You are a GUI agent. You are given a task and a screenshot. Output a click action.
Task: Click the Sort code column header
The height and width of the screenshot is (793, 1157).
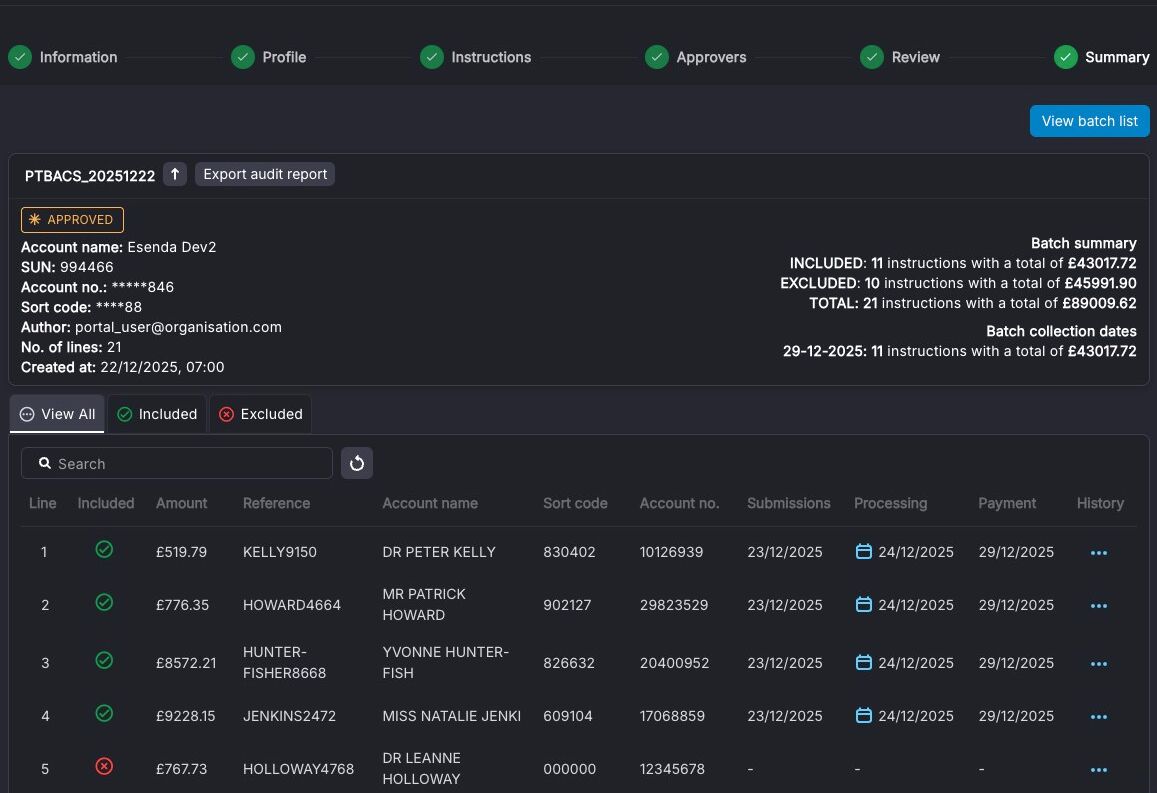pos(576,503)
